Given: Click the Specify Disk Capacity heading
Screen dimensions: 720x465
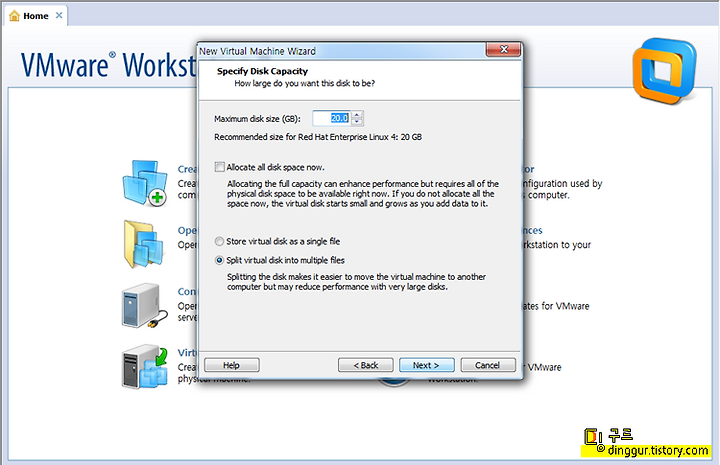Looking at the screenshot, I should pyautogui.click(x=262, y=71).
